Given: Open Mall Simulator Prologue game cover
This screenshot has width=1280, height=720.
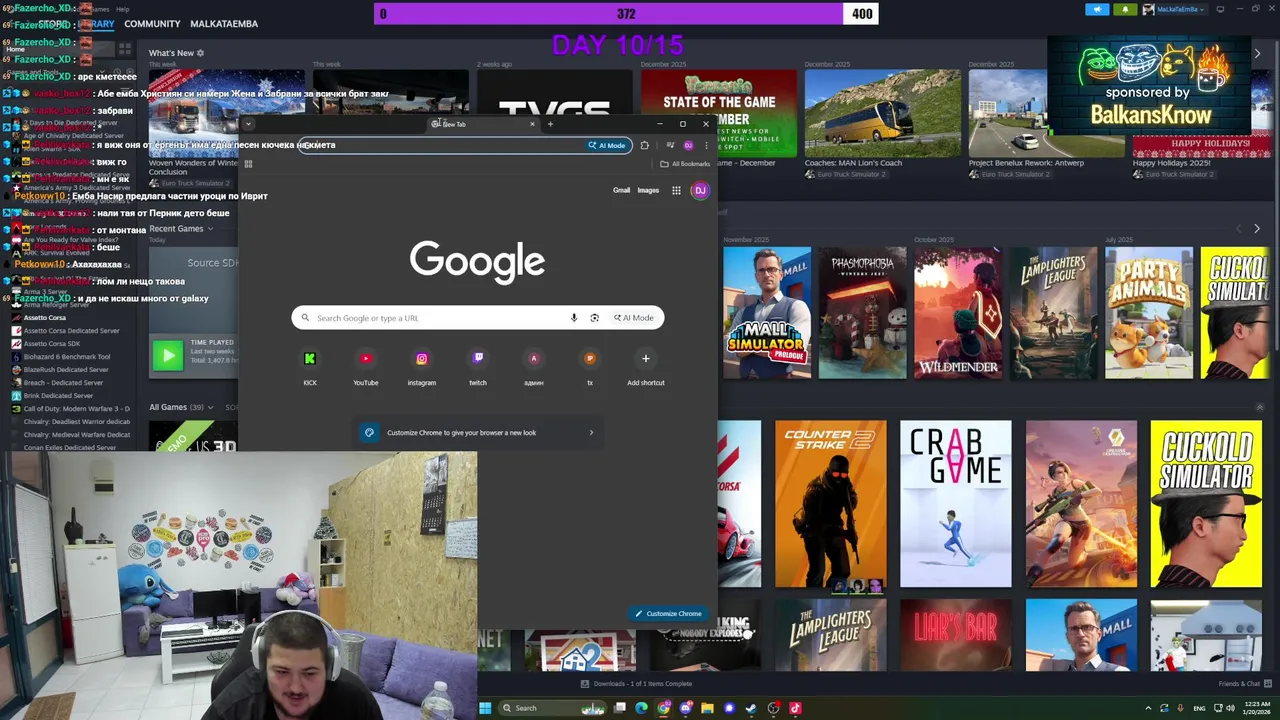Looking at the screenshot, I should [767, 313].
